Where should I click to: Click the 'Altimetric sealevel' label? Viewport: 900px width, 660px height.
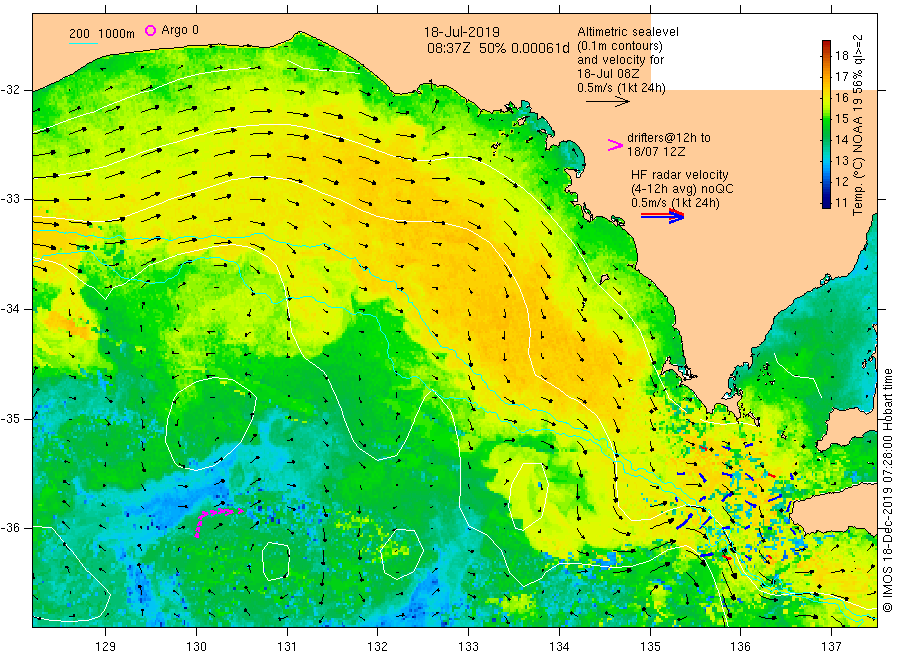coord(627,32)
